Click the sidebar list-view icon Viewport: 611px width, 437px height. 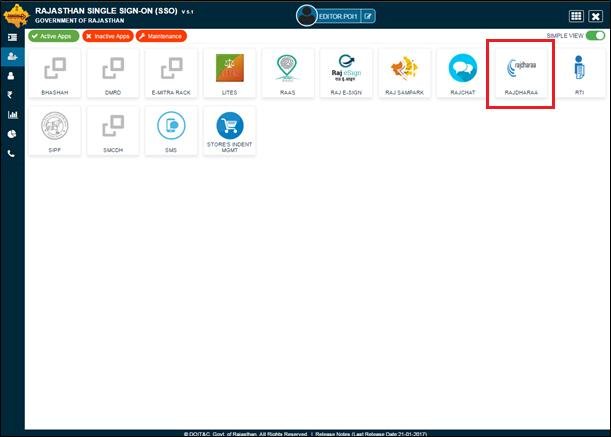pos(12,37)
